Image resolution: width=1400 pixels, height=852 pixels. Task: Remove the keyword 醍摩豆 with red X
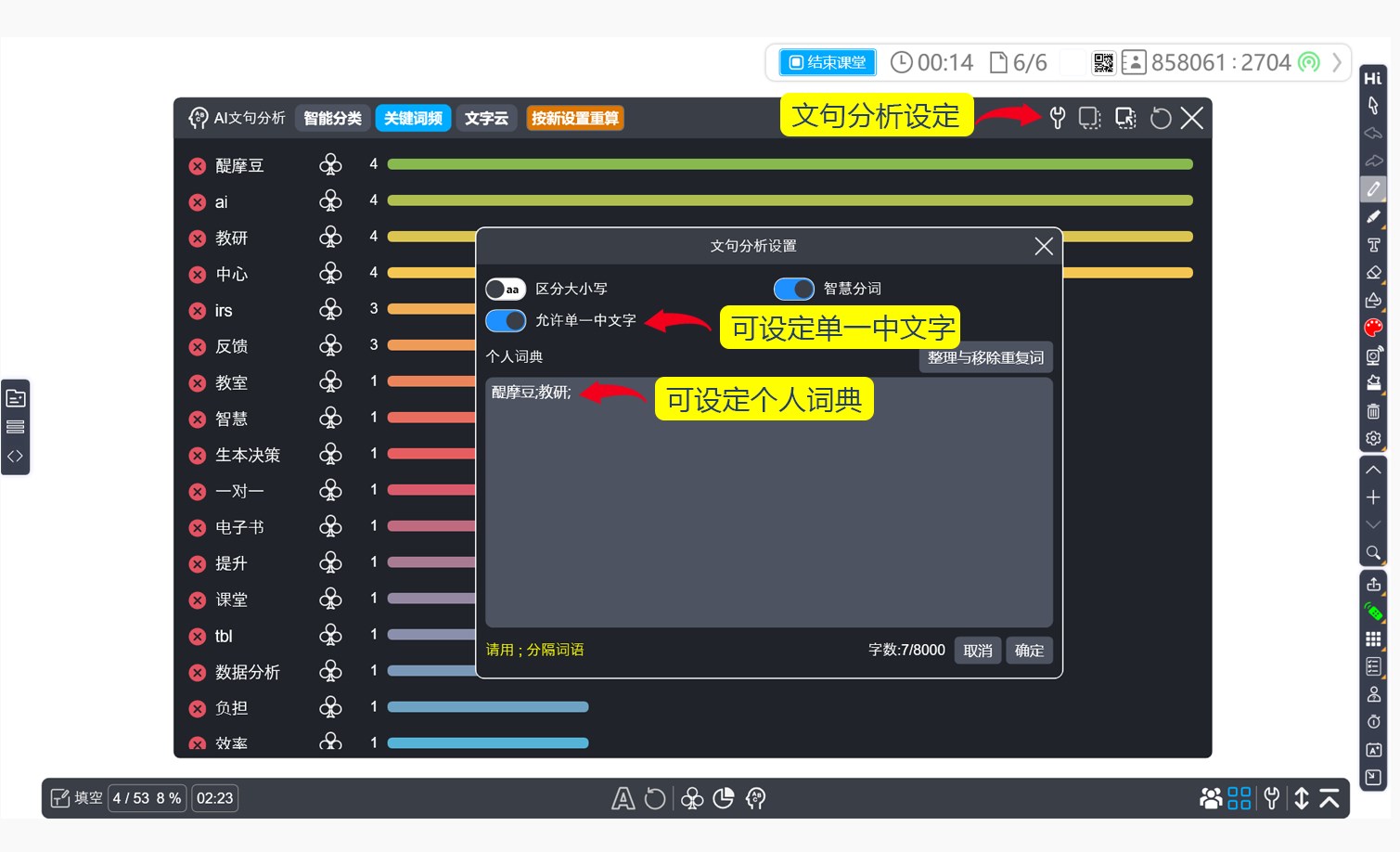pyautogui.click(x=198, y=166)
